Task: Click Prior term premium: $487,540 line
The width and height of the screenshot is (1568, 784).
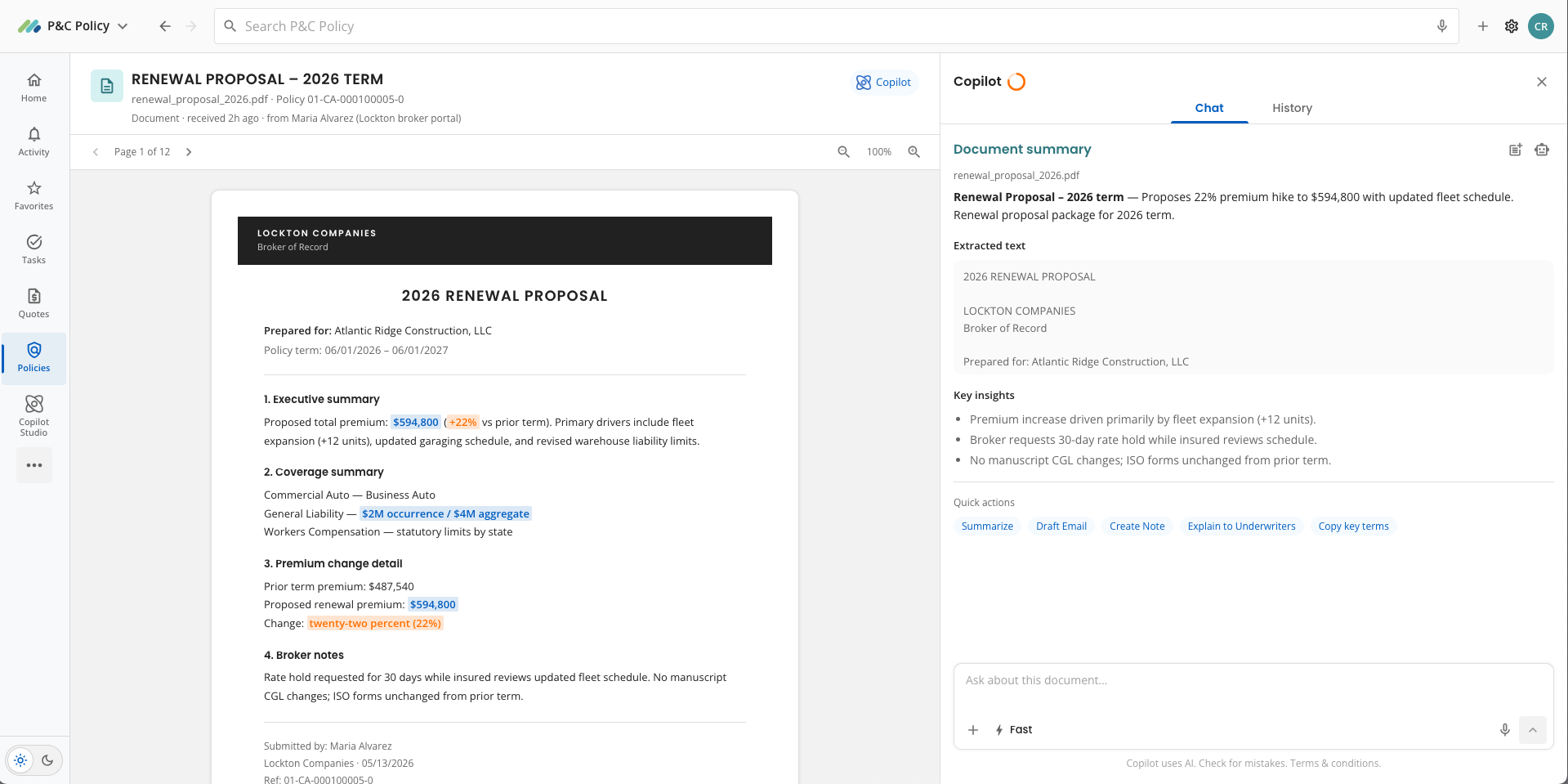Action: coord(339,587)
